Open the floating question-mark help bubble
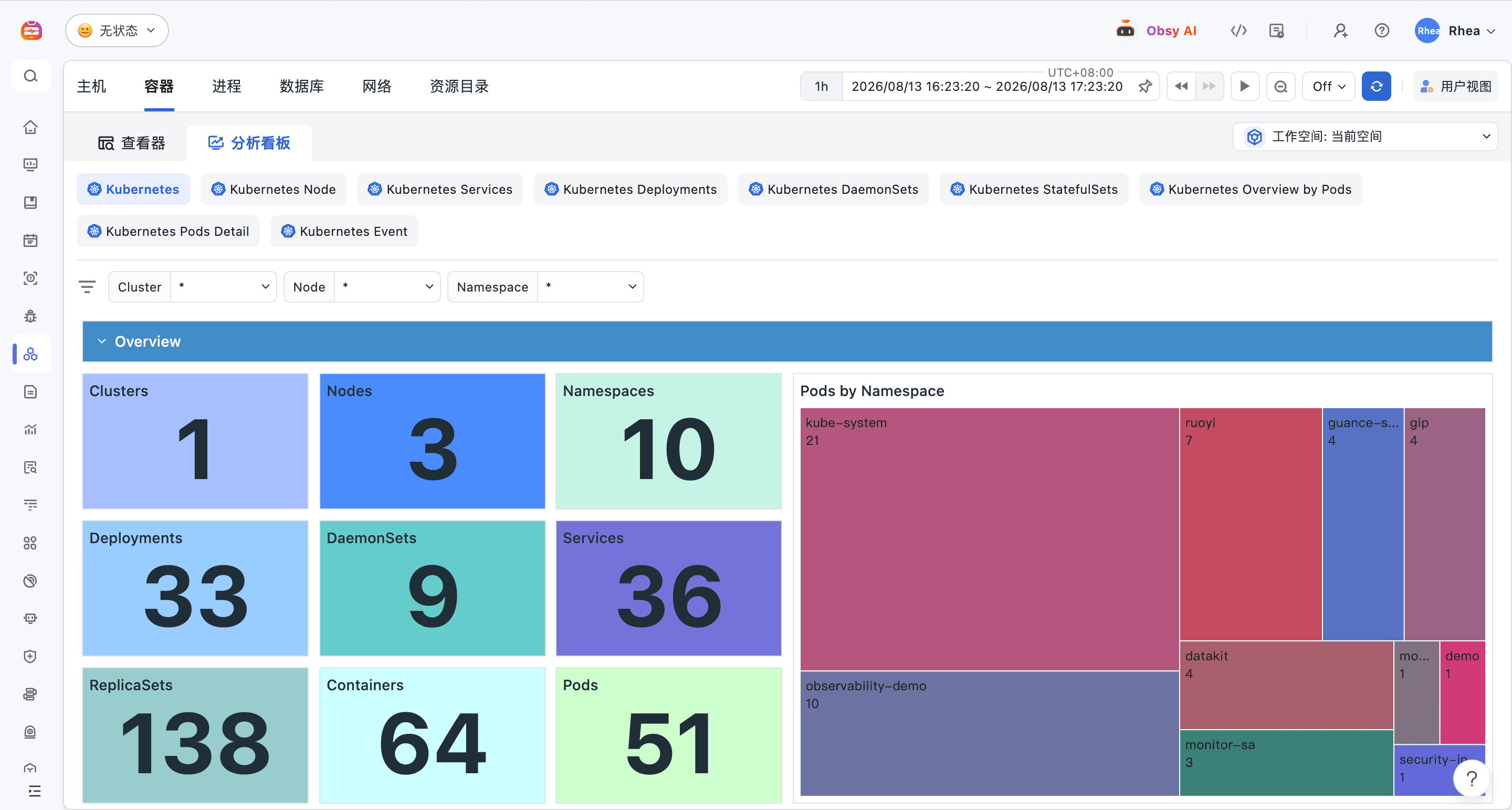Screen dimensions: 1512x810 click(1472, 778)
